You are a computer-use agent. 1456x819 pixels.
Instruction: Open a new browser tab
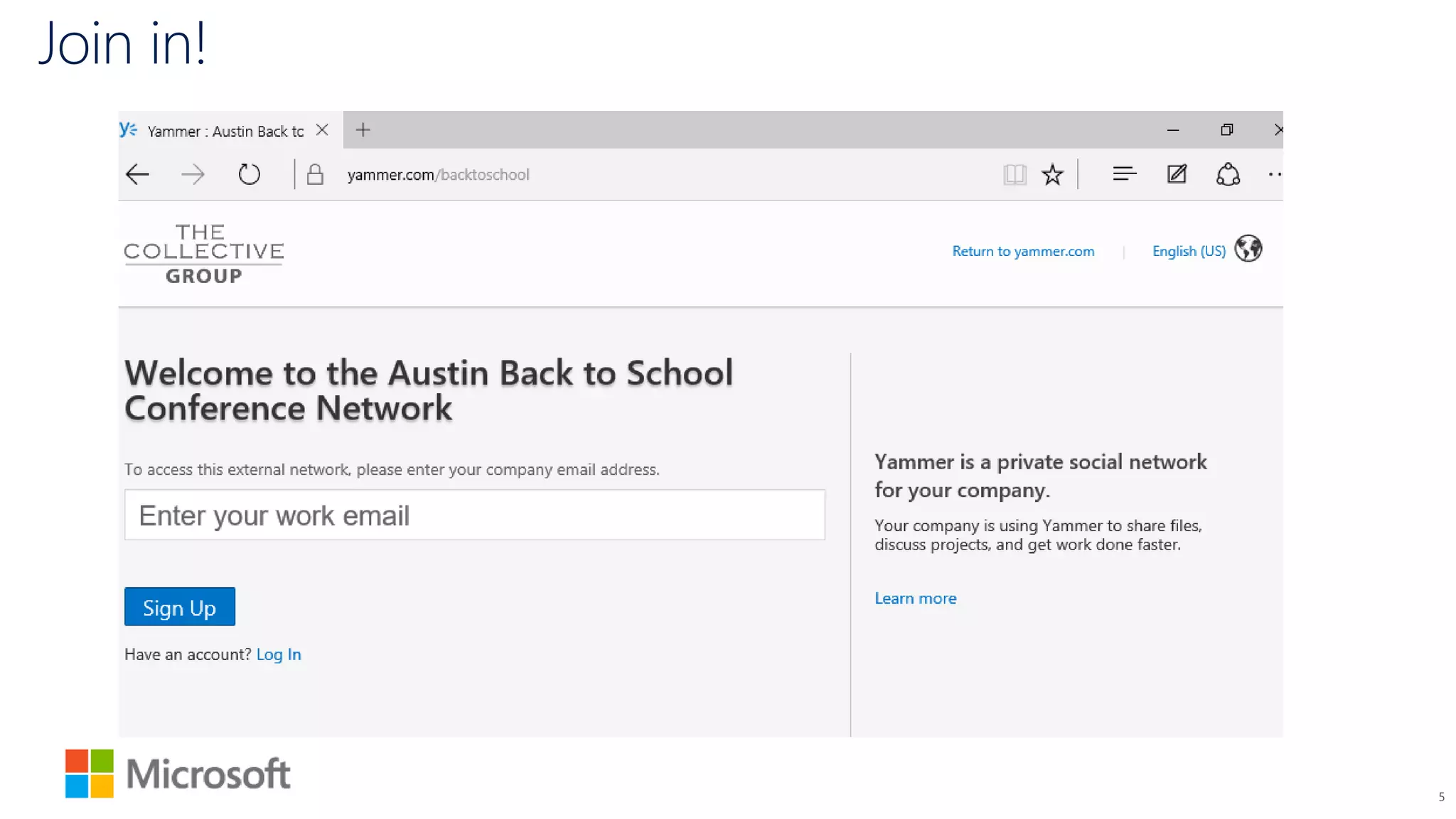[363, 129]
